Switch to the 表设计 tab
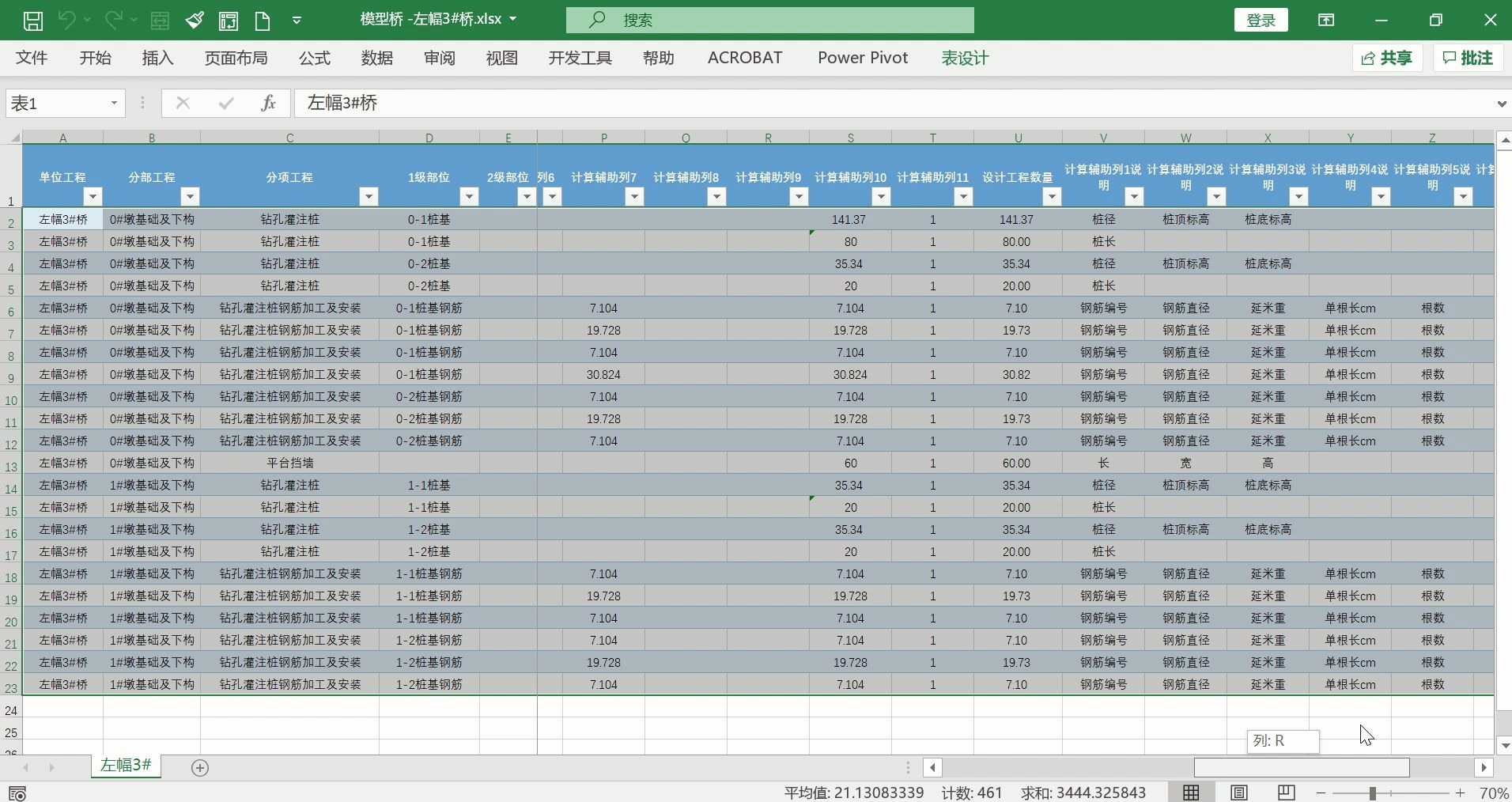The image size is (1512, 802). click(966, 58)
